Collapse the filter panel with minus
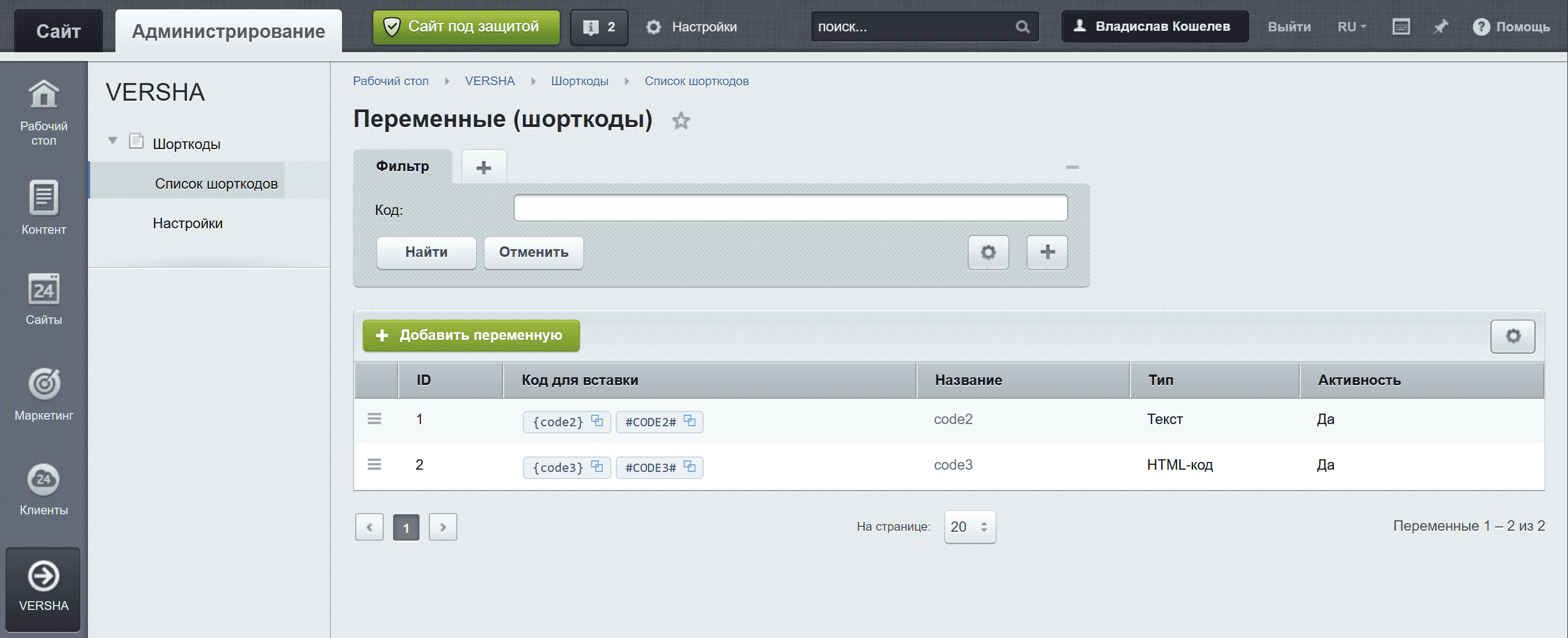This screenshot has width=1568, height=638. tap(1072, 167)
